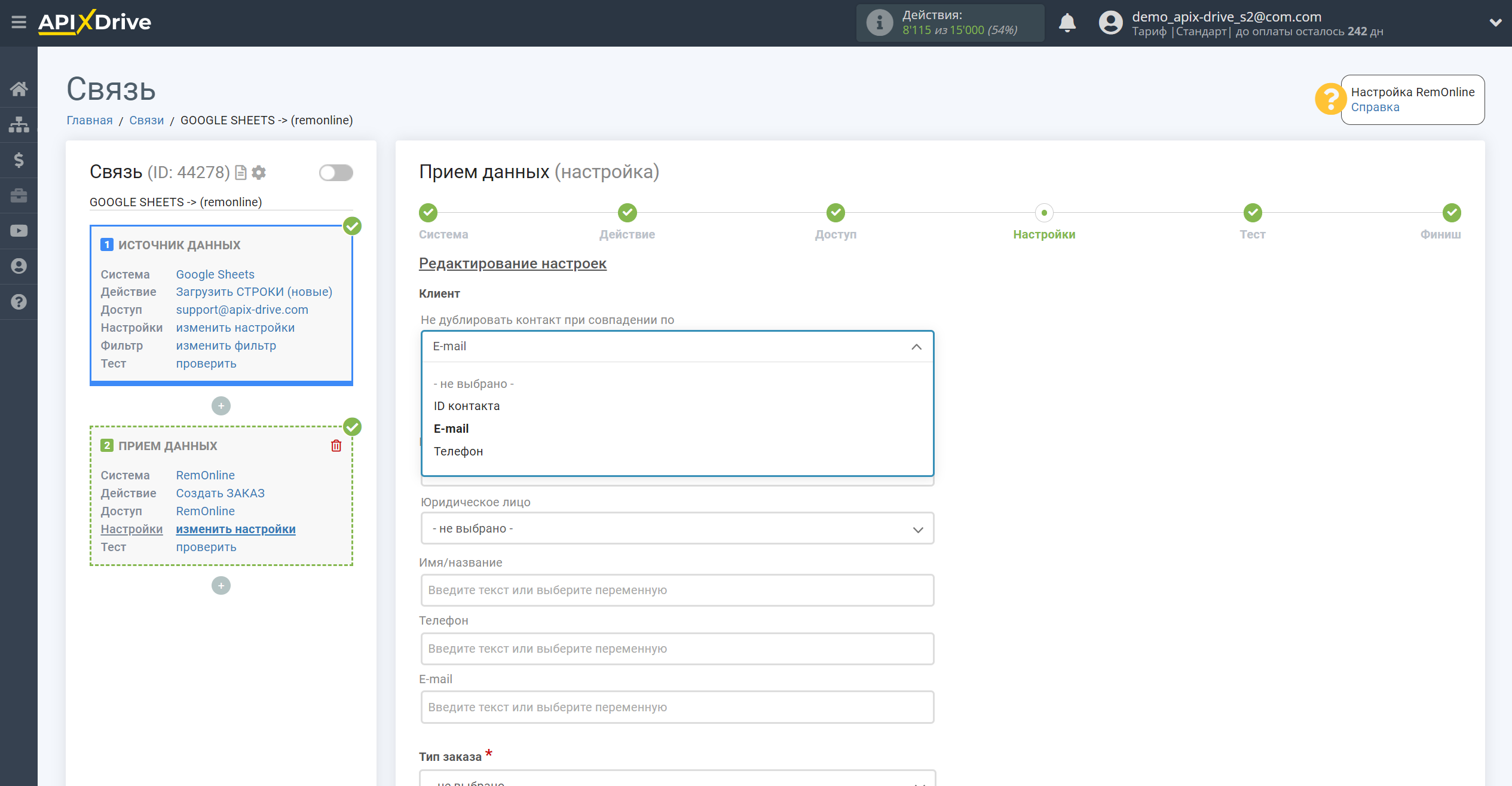Expand the account menu chevron
The image size is (1512, 786).
pyautogui.click(x=1495, y=23)
